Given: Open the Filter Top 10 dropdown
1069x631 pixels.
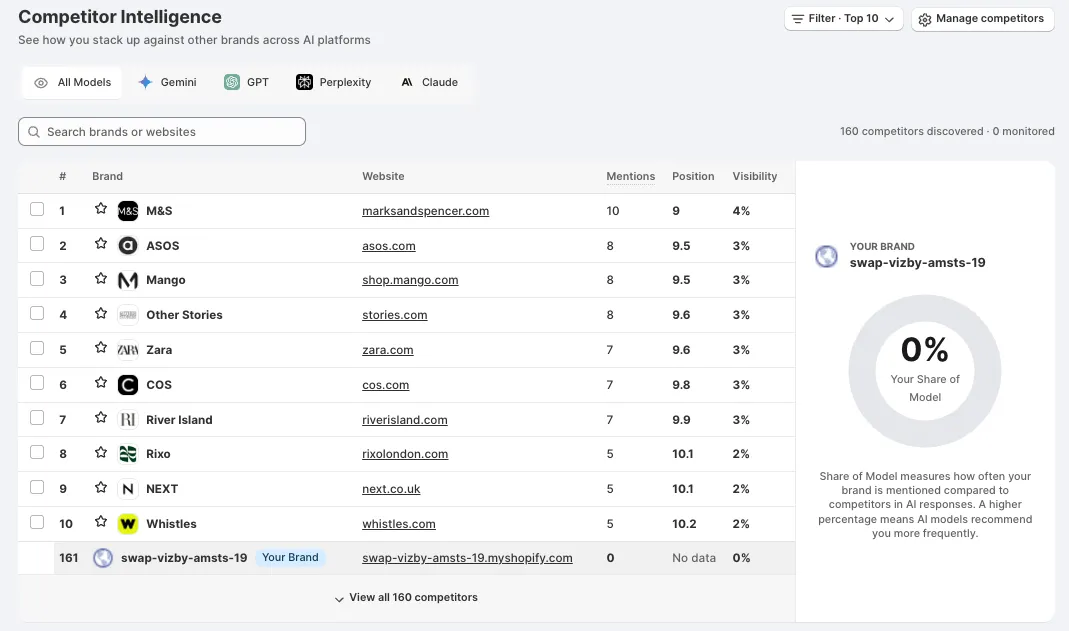Looking at the screenshot, I should (843, 19).
